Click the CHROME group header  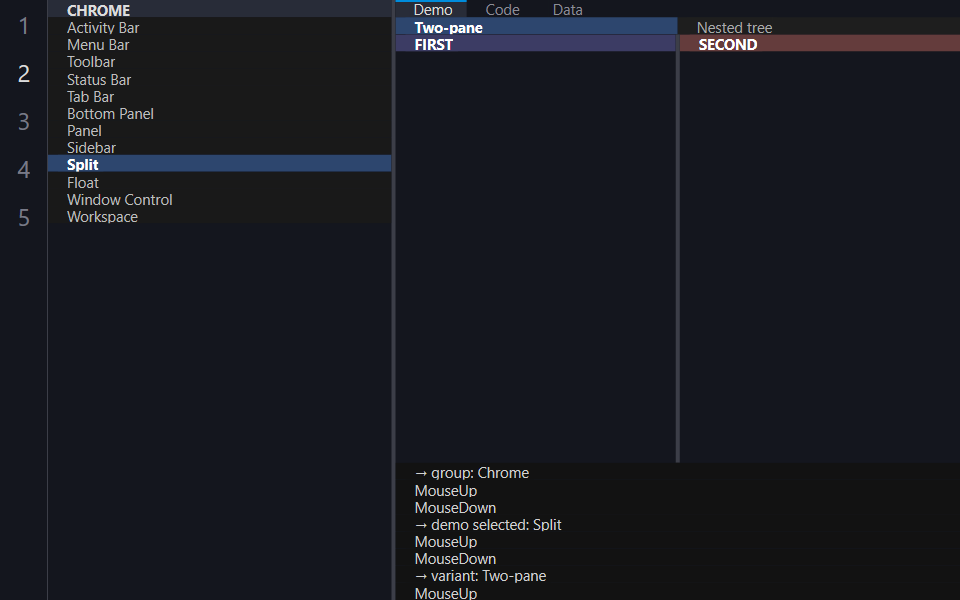coord(219,10)
